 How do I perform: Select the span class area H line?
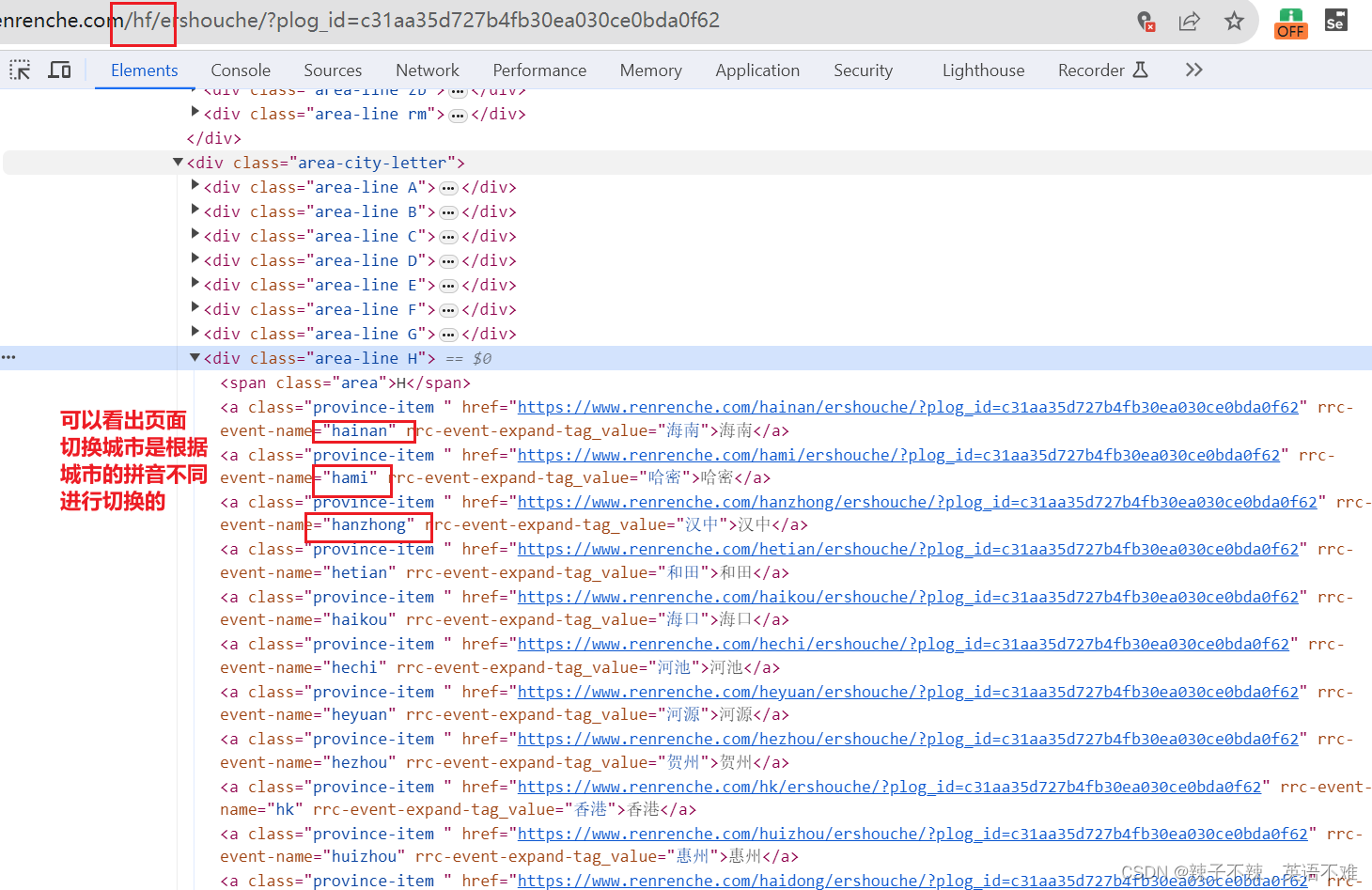tap(345, 383)
